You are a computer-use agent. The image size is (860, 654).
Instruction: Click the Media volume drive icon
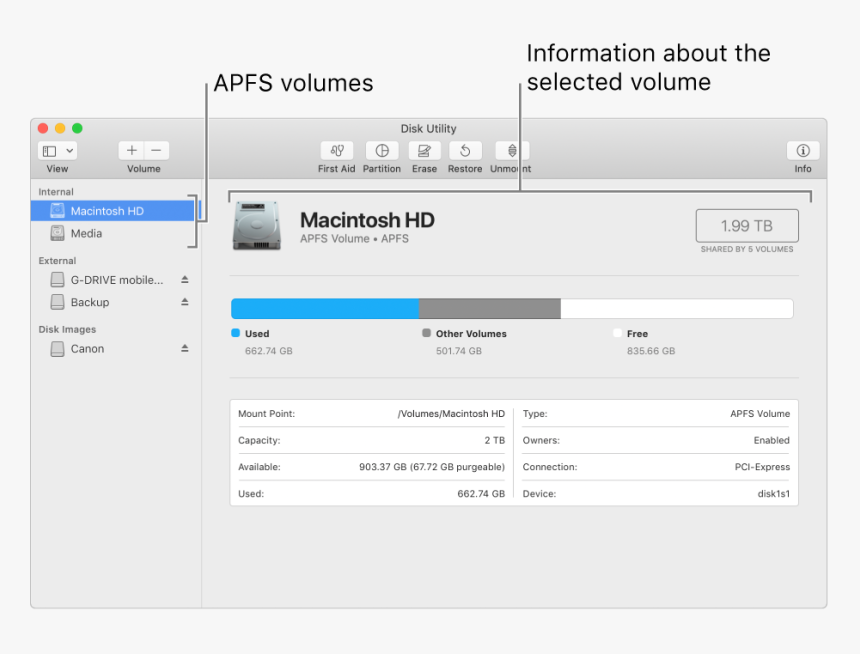[x=57, y=233]
